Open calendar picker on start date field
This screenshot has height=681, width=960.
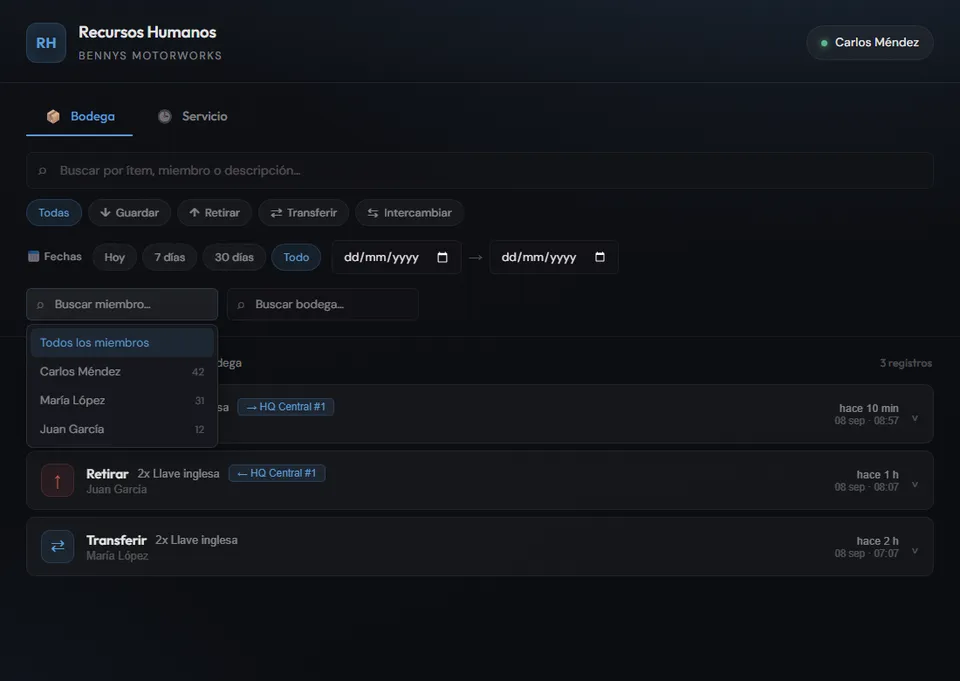point(442,257)
